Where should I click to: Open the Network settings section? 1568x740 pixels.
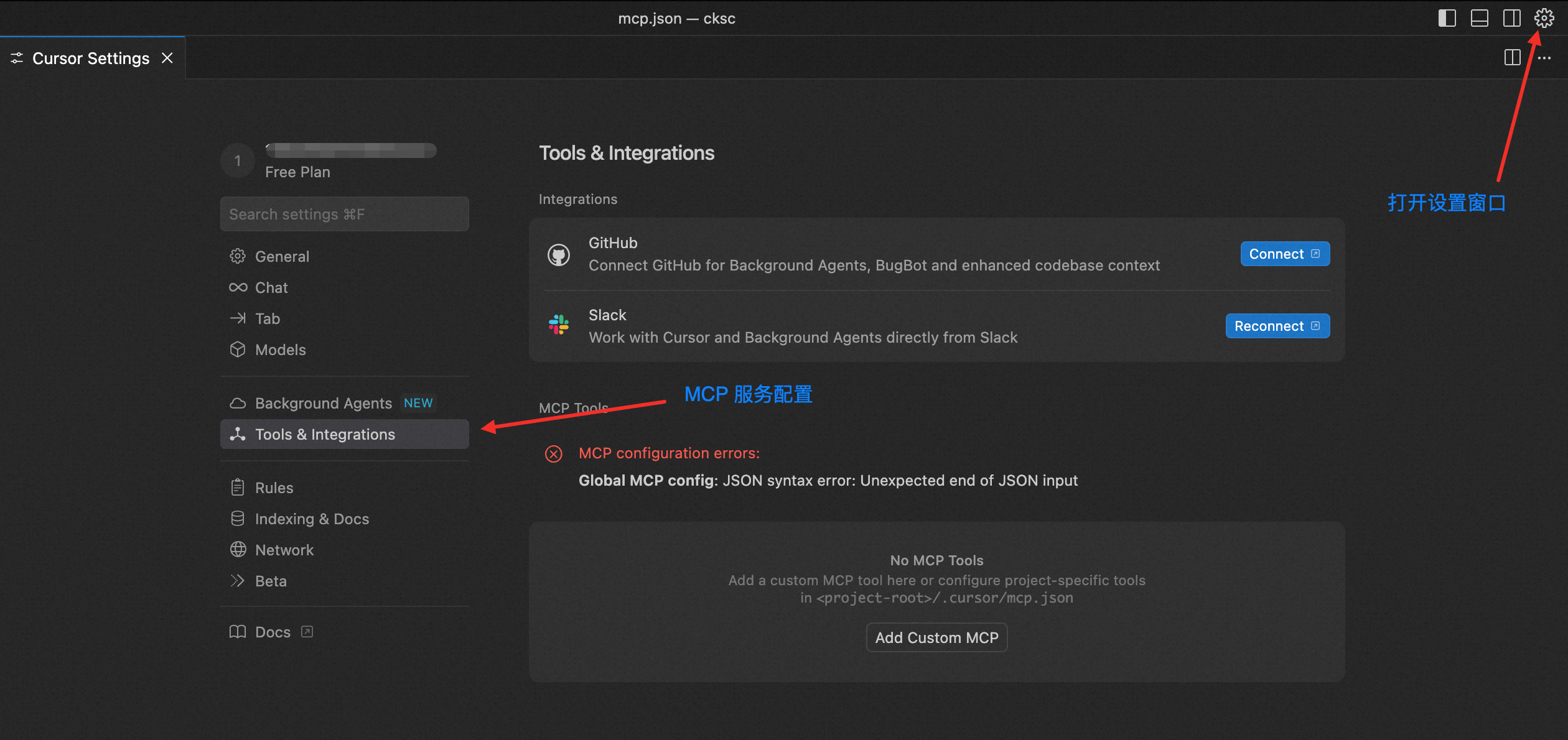click(x=284, y=550)
